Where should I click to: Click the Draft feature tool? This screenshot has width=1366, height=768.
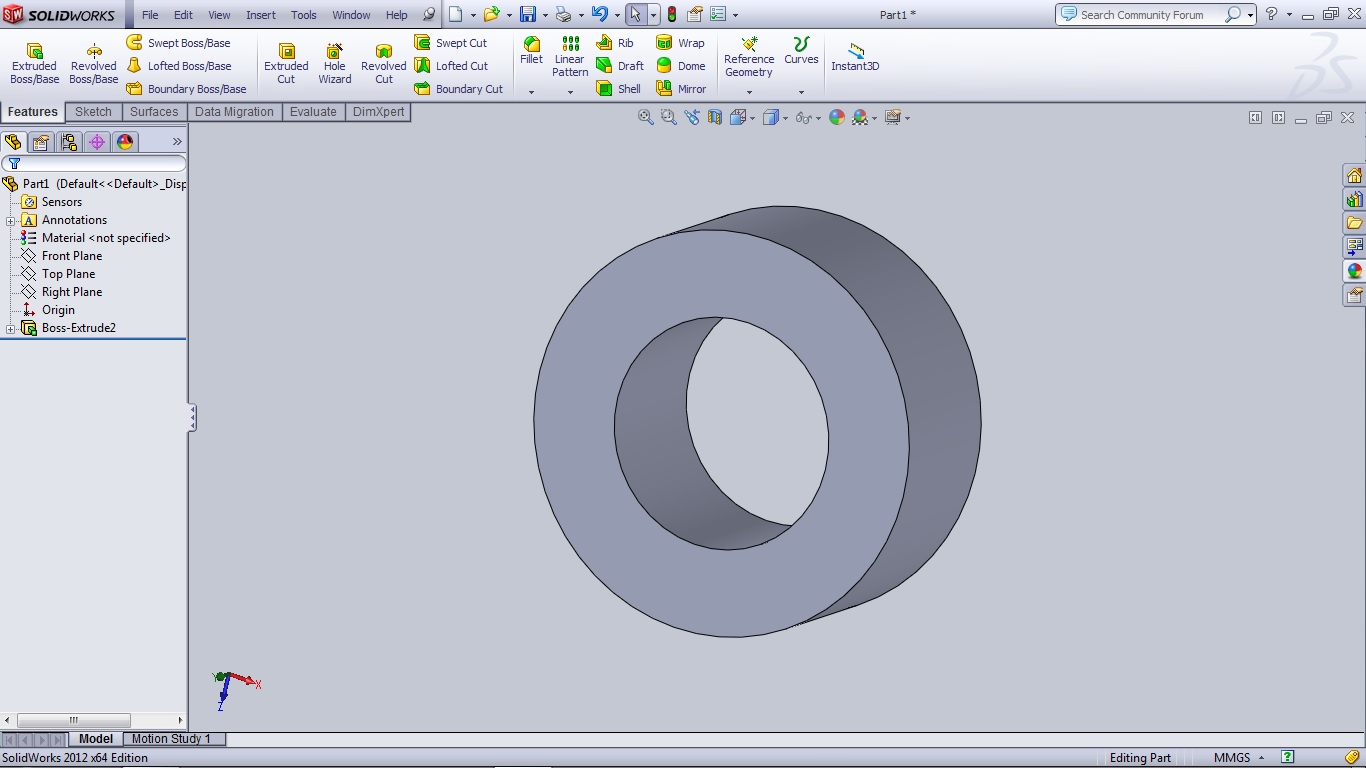point(620,66)
